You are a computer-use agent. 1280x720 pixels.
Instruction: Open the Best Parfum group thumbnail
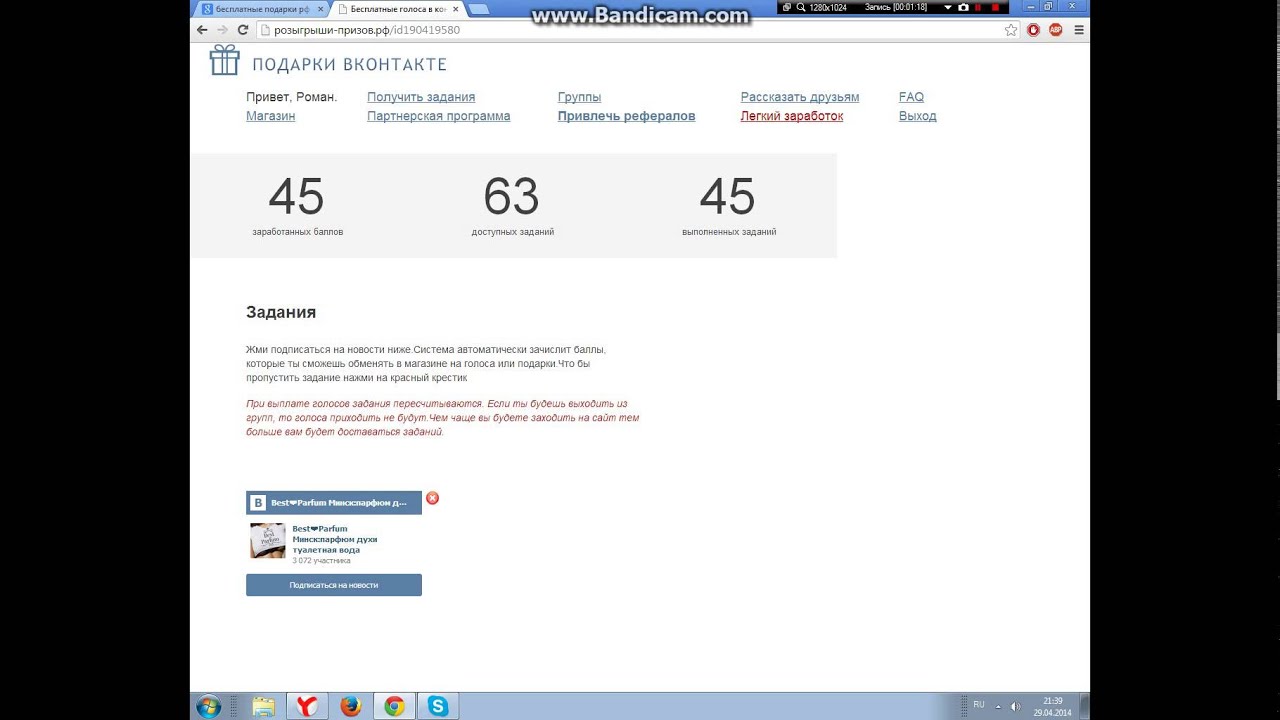click(x=268, y=540)
